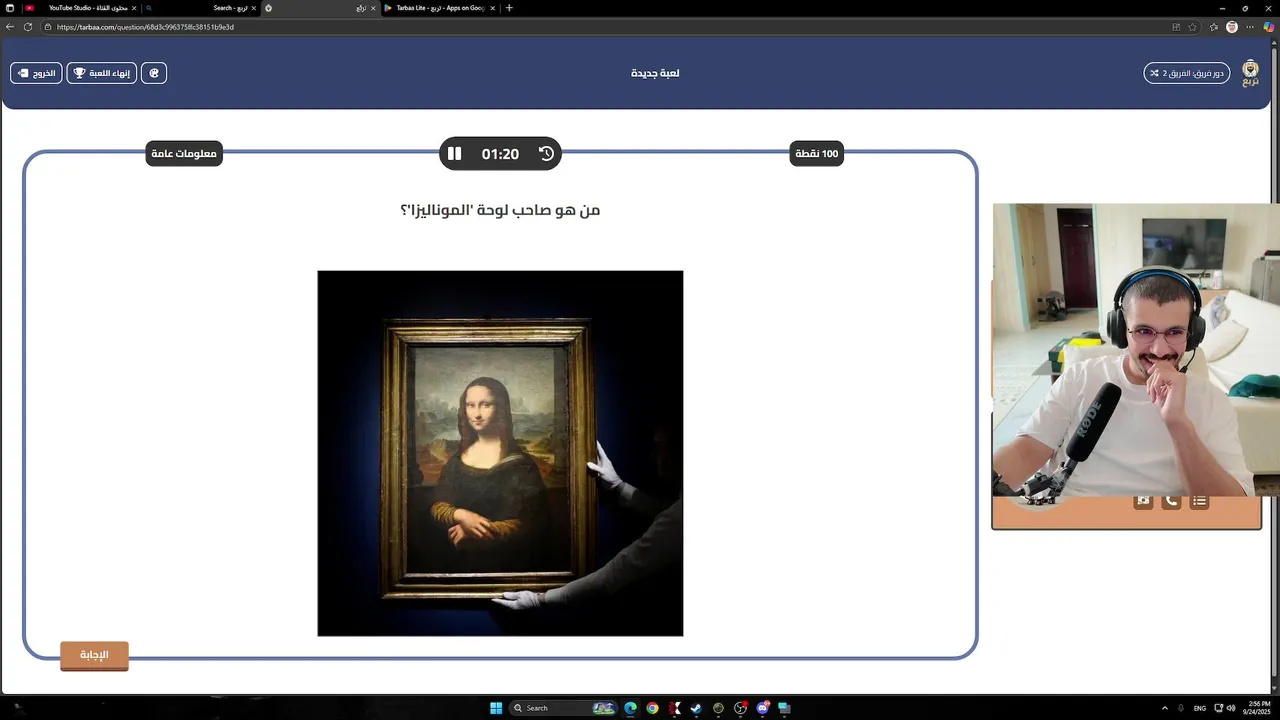The height and width of the screenshot is (720, 1280).
Task: Open Discord from the taskbar
Action: [763, 708]
